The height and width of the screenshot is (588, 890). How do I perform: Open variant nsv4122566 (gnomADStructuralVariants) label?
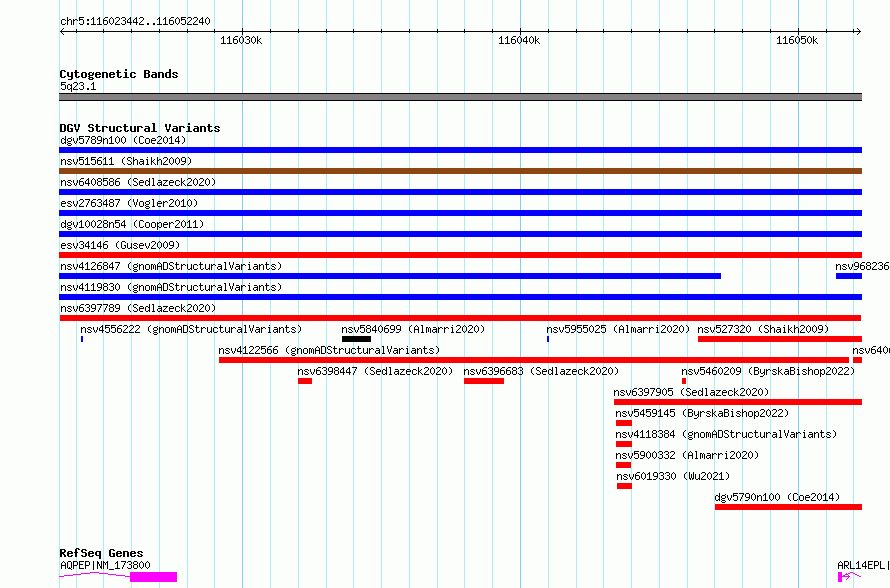329,350
